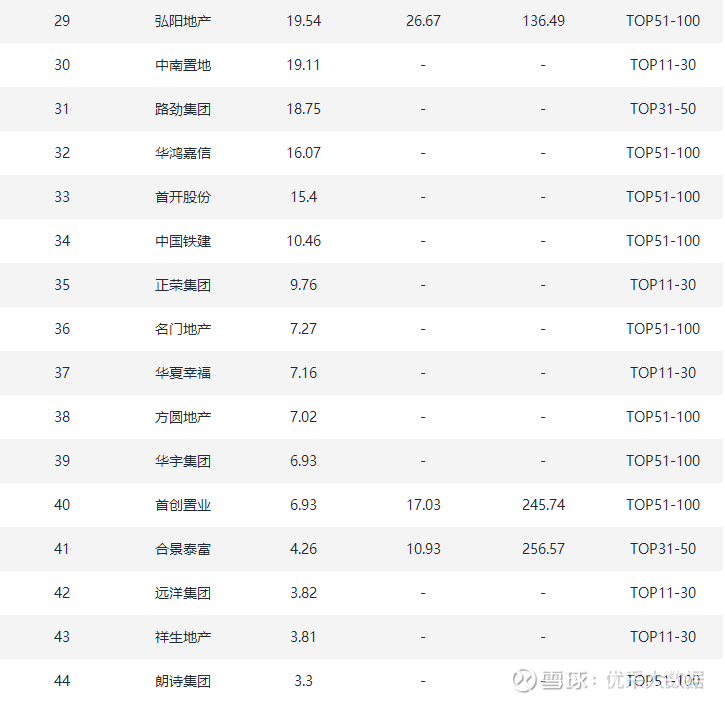
Task: Select rank number 40
Action: [x=62, y=505]
